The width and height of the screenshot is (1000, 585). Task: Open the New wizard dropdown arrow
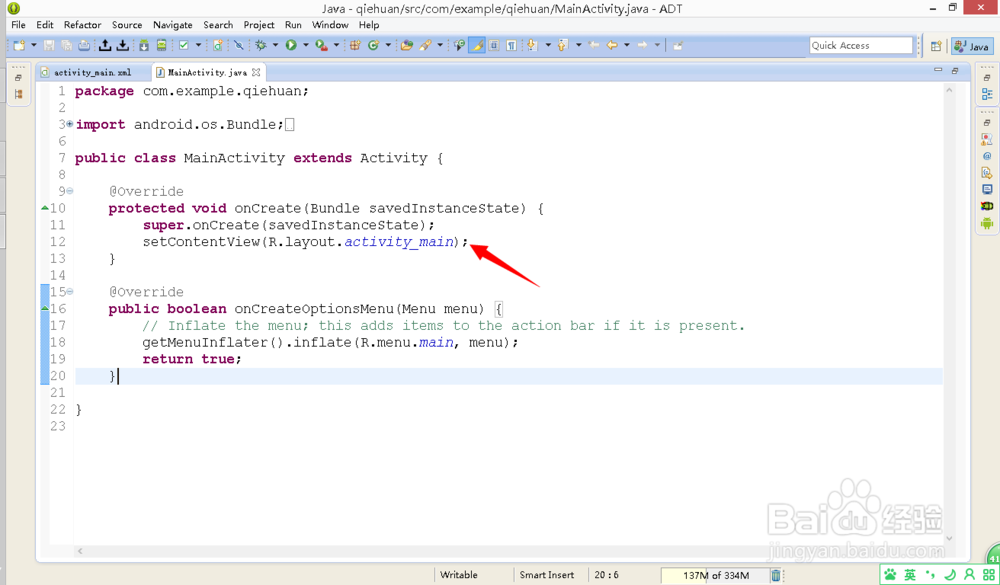coord(33,45)
